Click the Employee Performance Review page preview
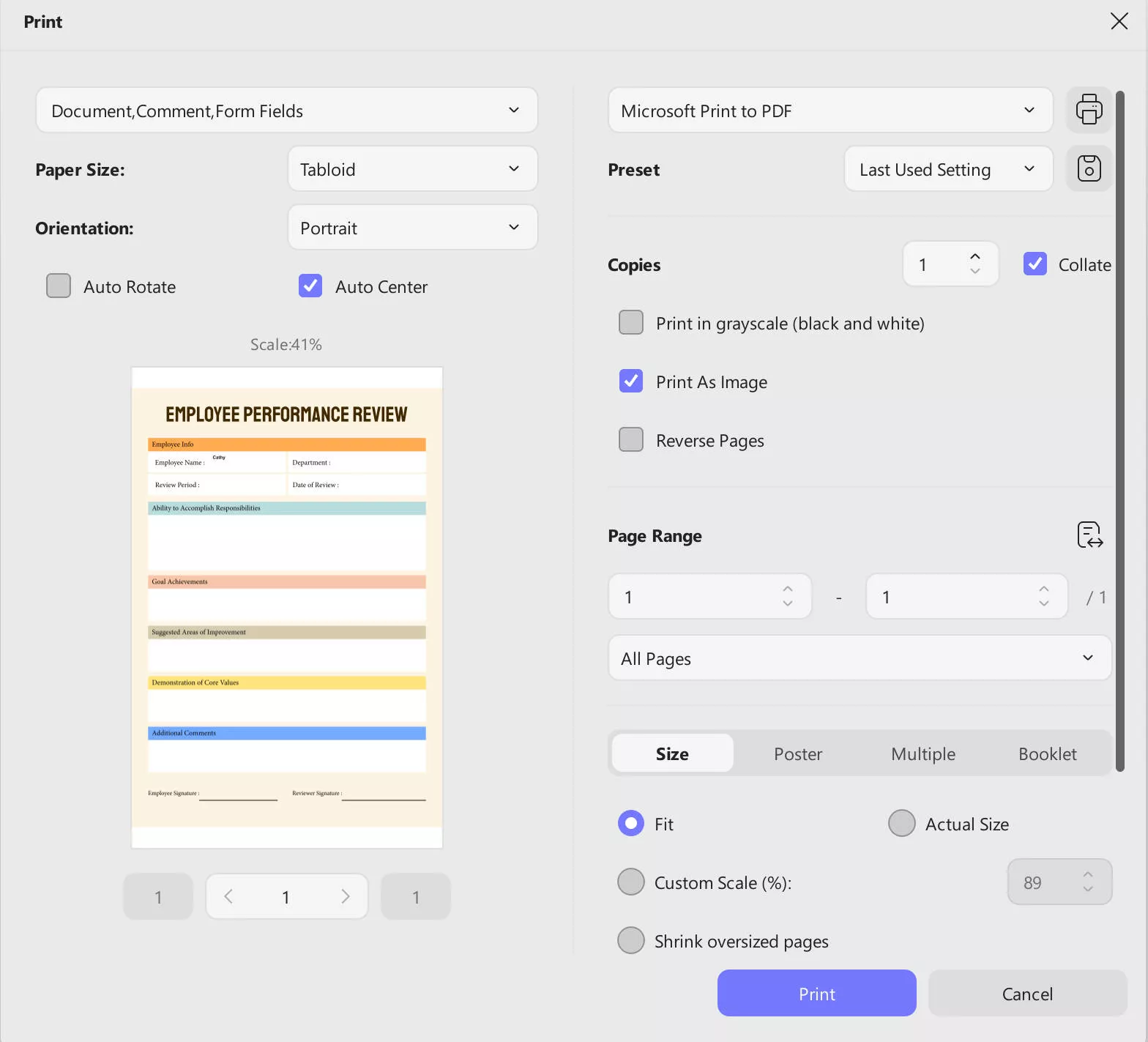1148x1042 pixels. (x=287, y=607)
